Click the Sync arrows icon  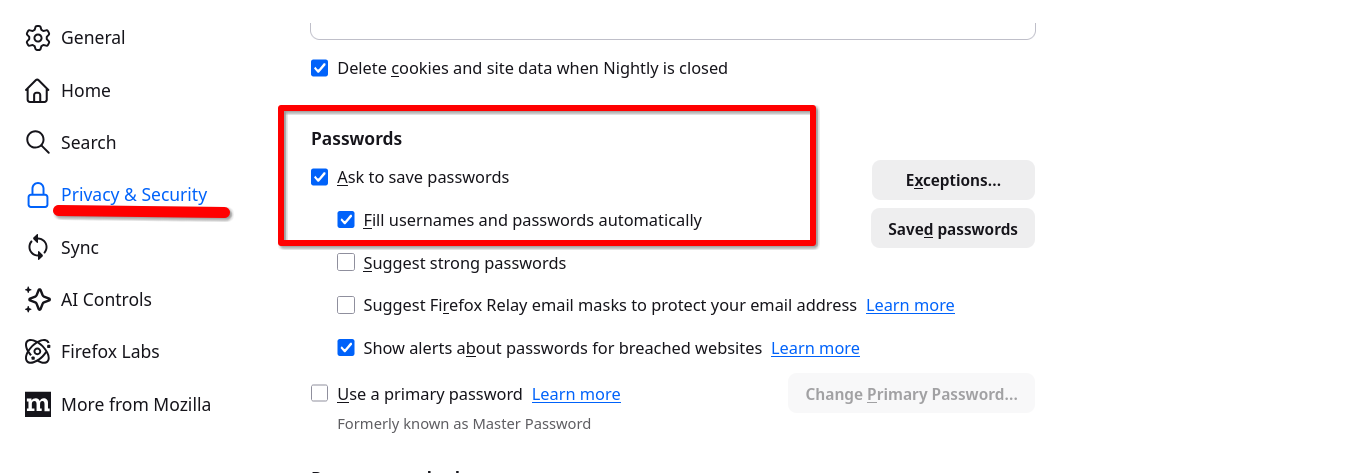click(37, 247)
